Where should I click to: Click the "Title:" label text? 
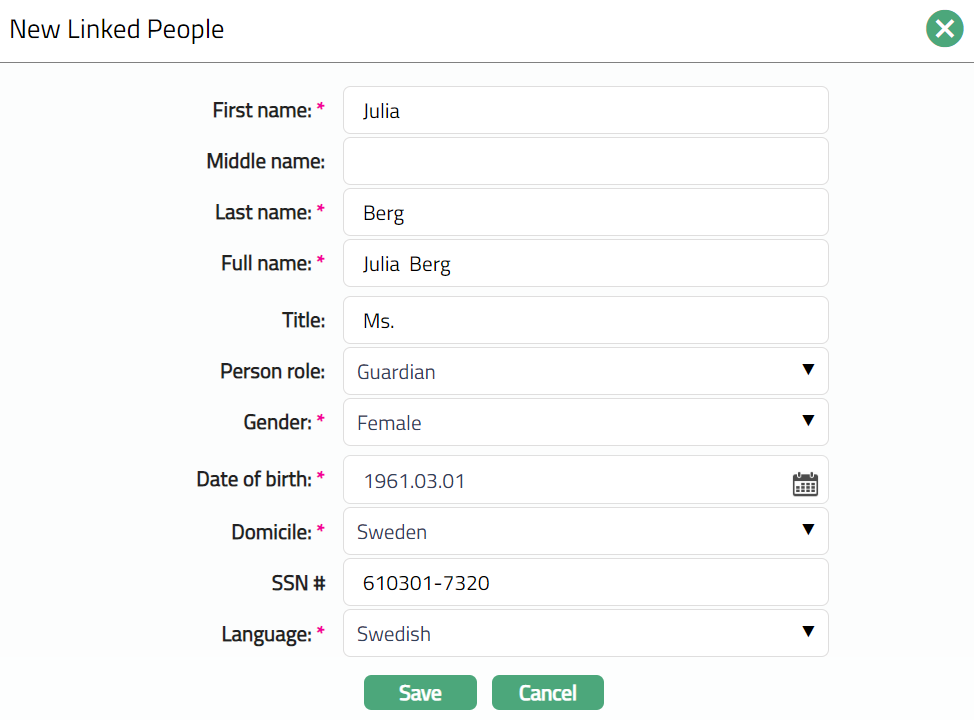[x=303, y=321]
